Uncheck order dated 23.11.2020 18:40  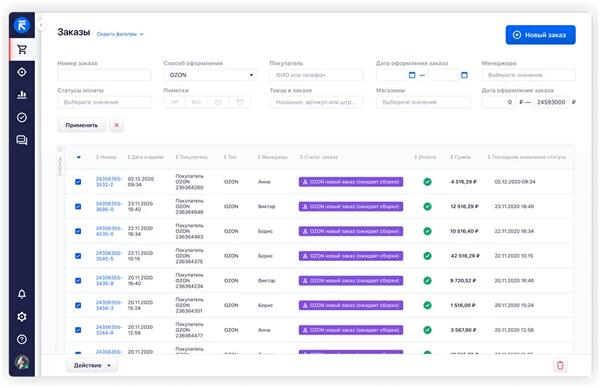tap(78, 207)
